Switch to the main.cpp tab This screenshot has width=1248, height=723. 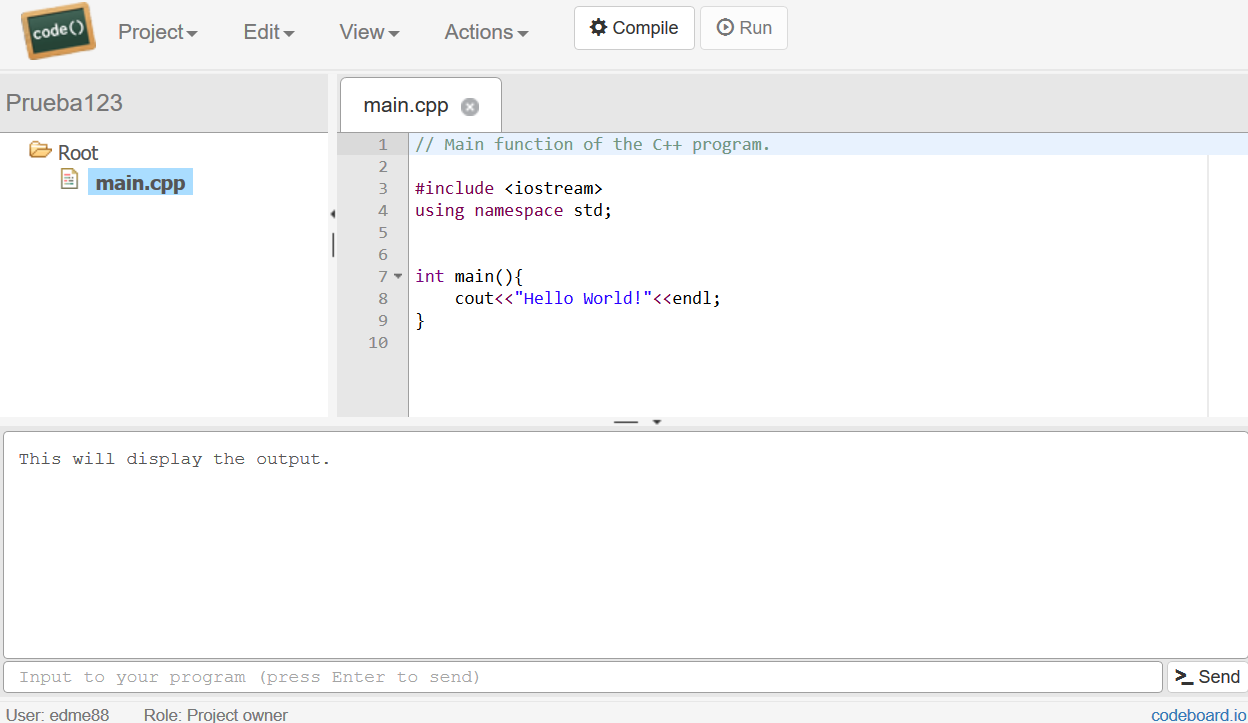click(404, 104)
